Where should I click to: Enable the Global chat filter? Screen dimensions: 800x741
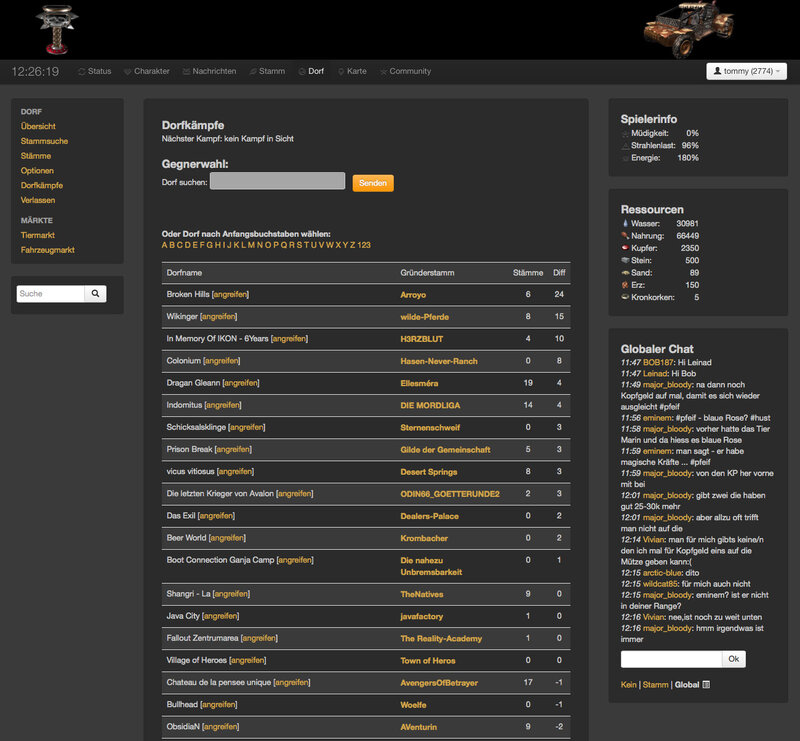688,685
